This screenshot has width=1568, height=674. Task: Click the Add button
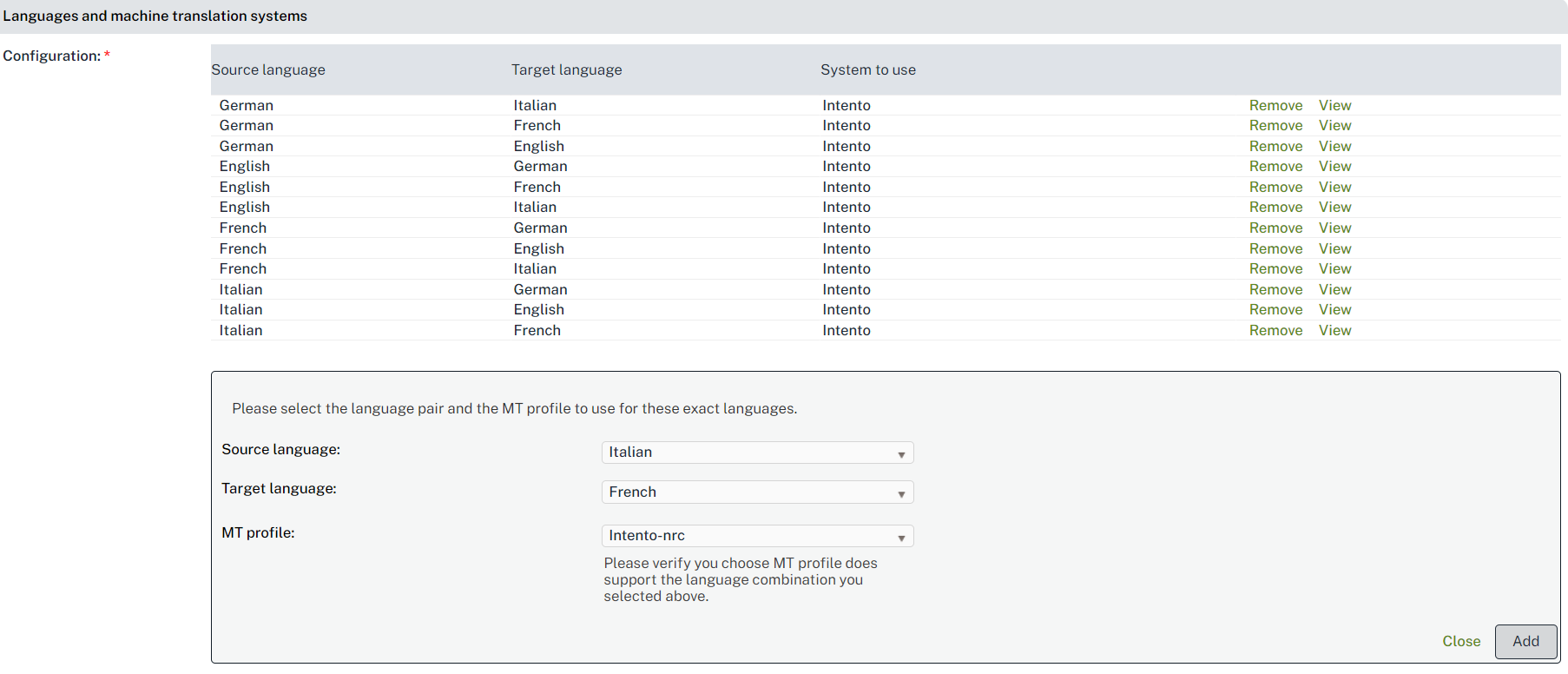pos(1525,641)
